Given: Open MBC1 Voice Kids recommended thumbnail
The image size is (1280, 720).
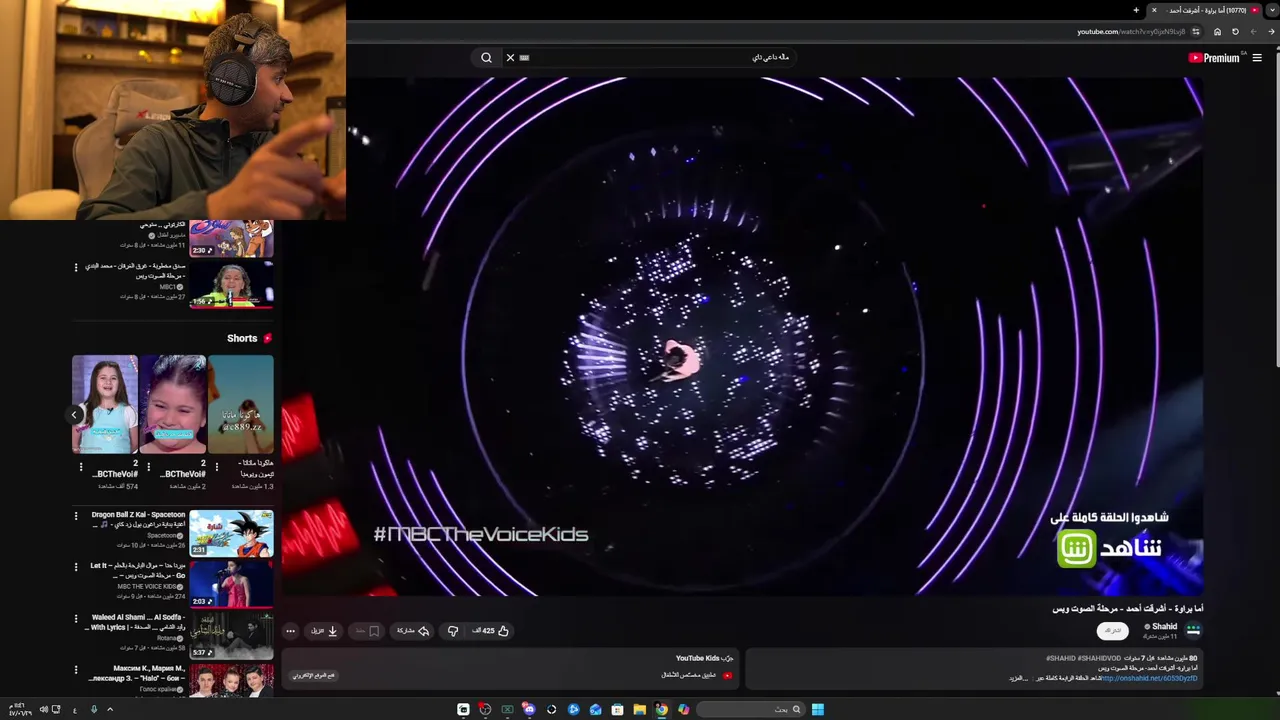Looking at the screenshot, I should pos(231,284).
